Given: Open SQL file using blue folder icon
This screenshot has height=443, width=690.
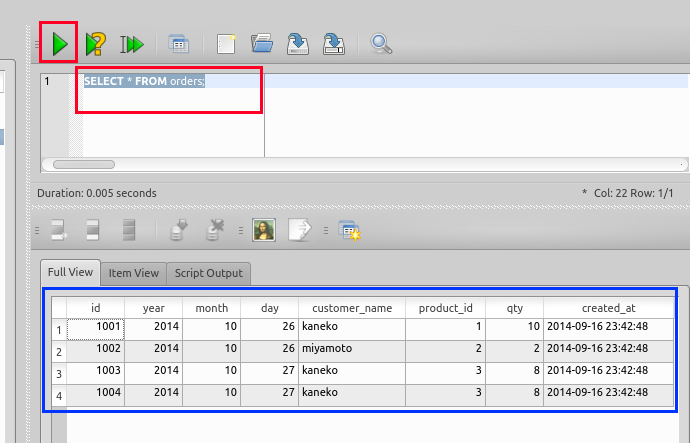Looking at the screenshot, I should tap(262, 44).
